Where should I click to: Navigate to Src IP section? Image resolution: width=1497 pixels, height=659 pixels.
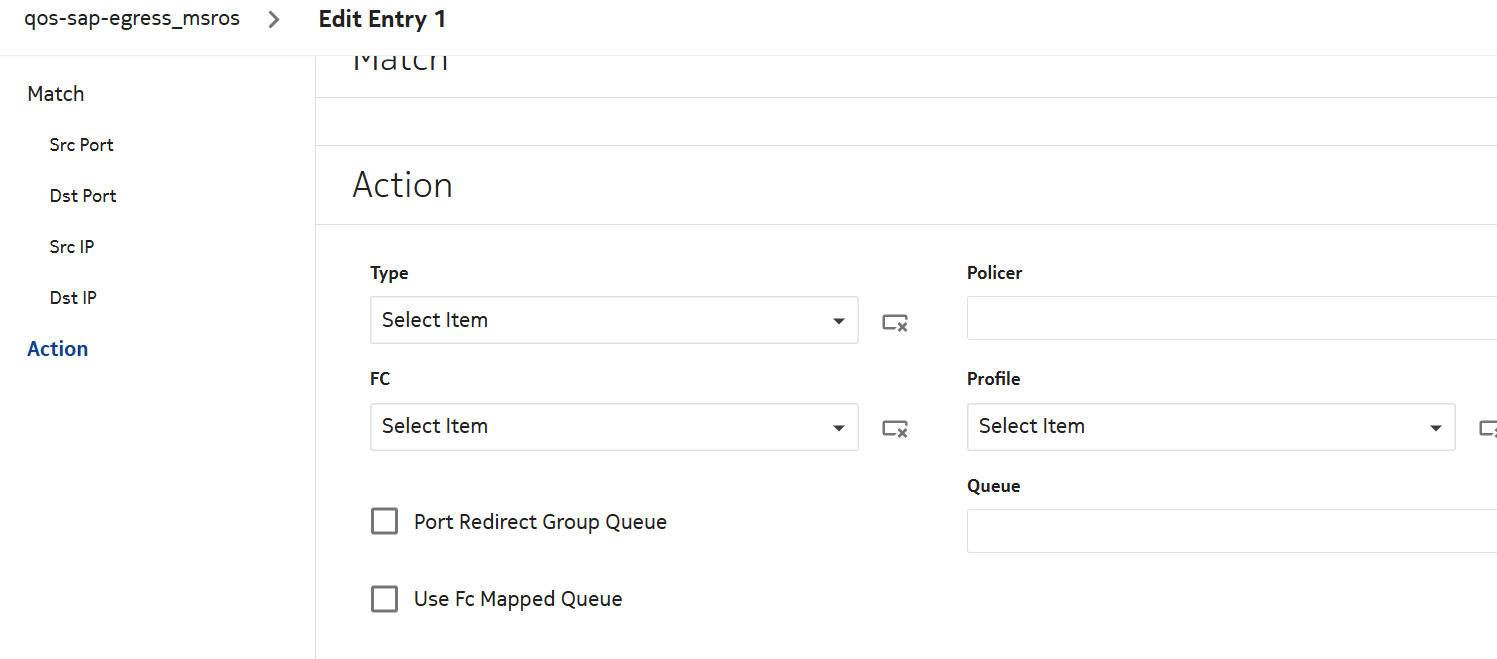tap(72, 247)
